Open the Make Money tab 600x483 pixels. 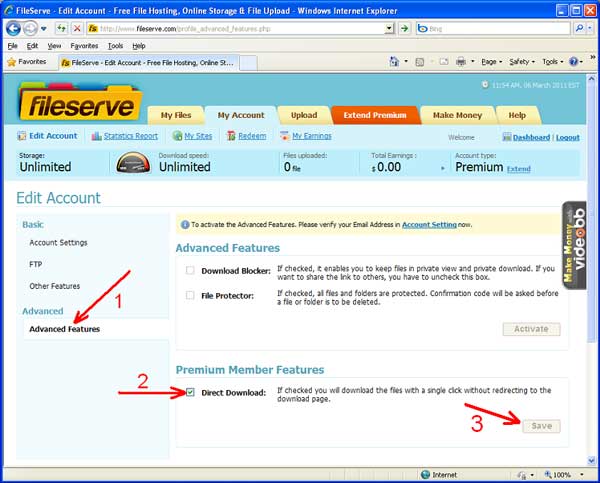click(x=457, y=115)
